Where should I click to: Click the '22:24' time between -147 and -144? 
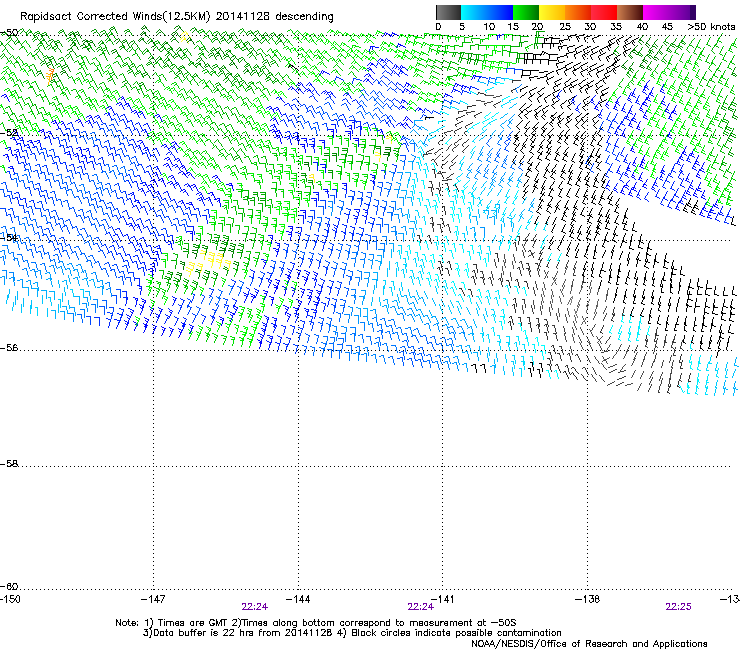tap(255, 607)
